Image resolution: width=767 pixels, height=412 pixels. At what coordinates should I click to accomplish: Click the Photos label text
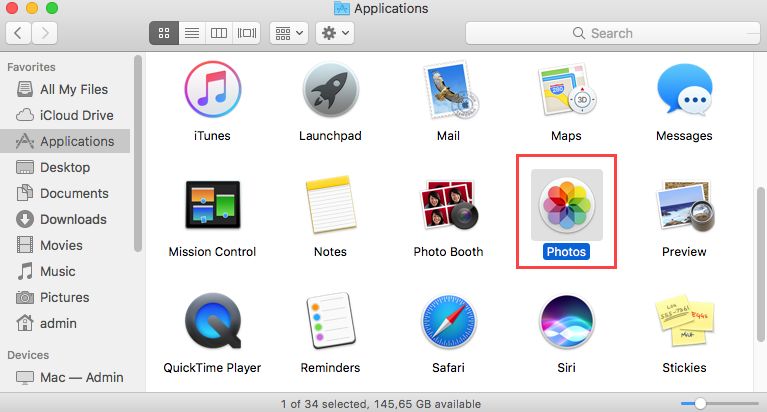pos(566,252)
